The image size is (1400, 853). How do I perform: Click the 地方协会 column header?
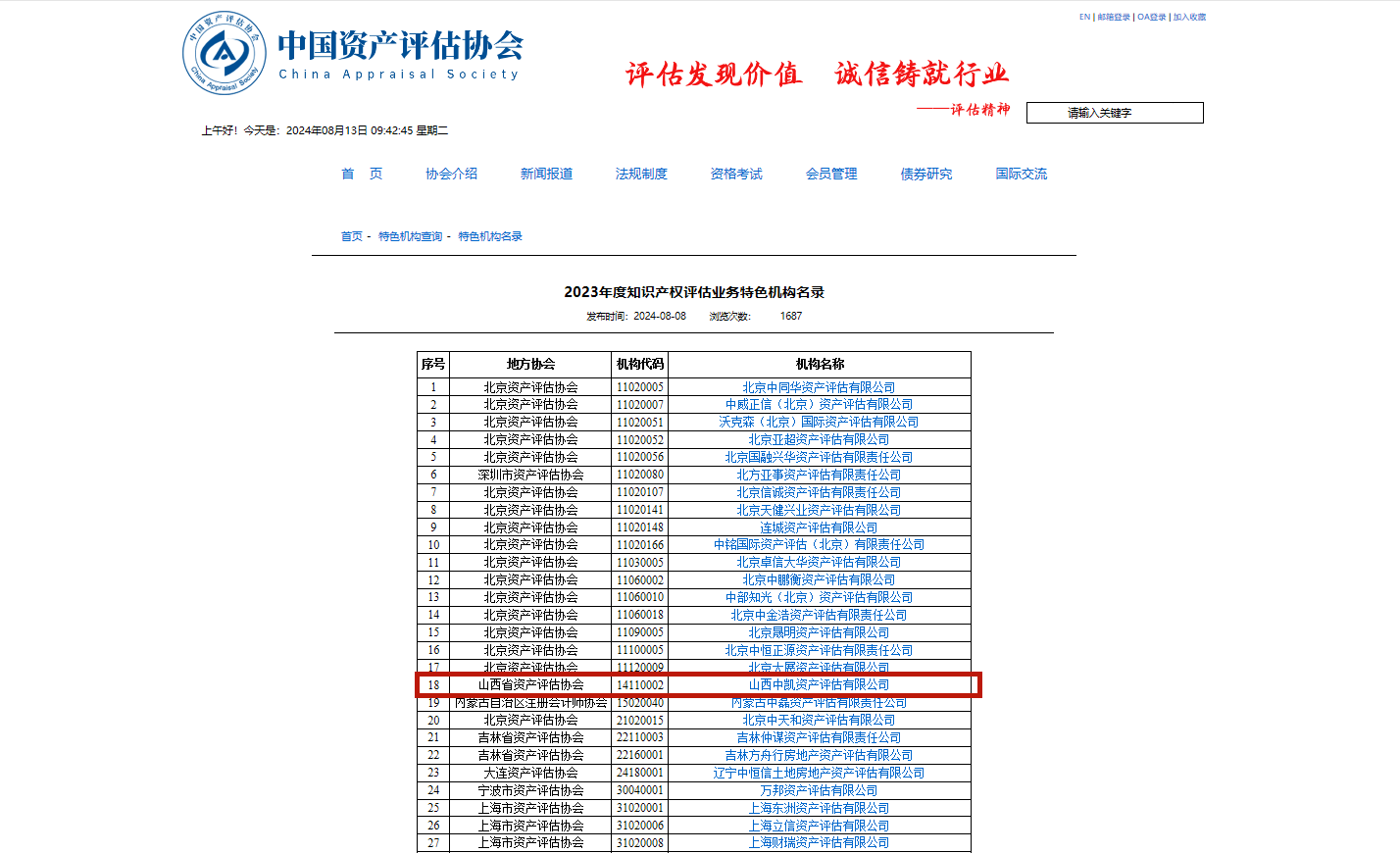(x=530, y=364)
